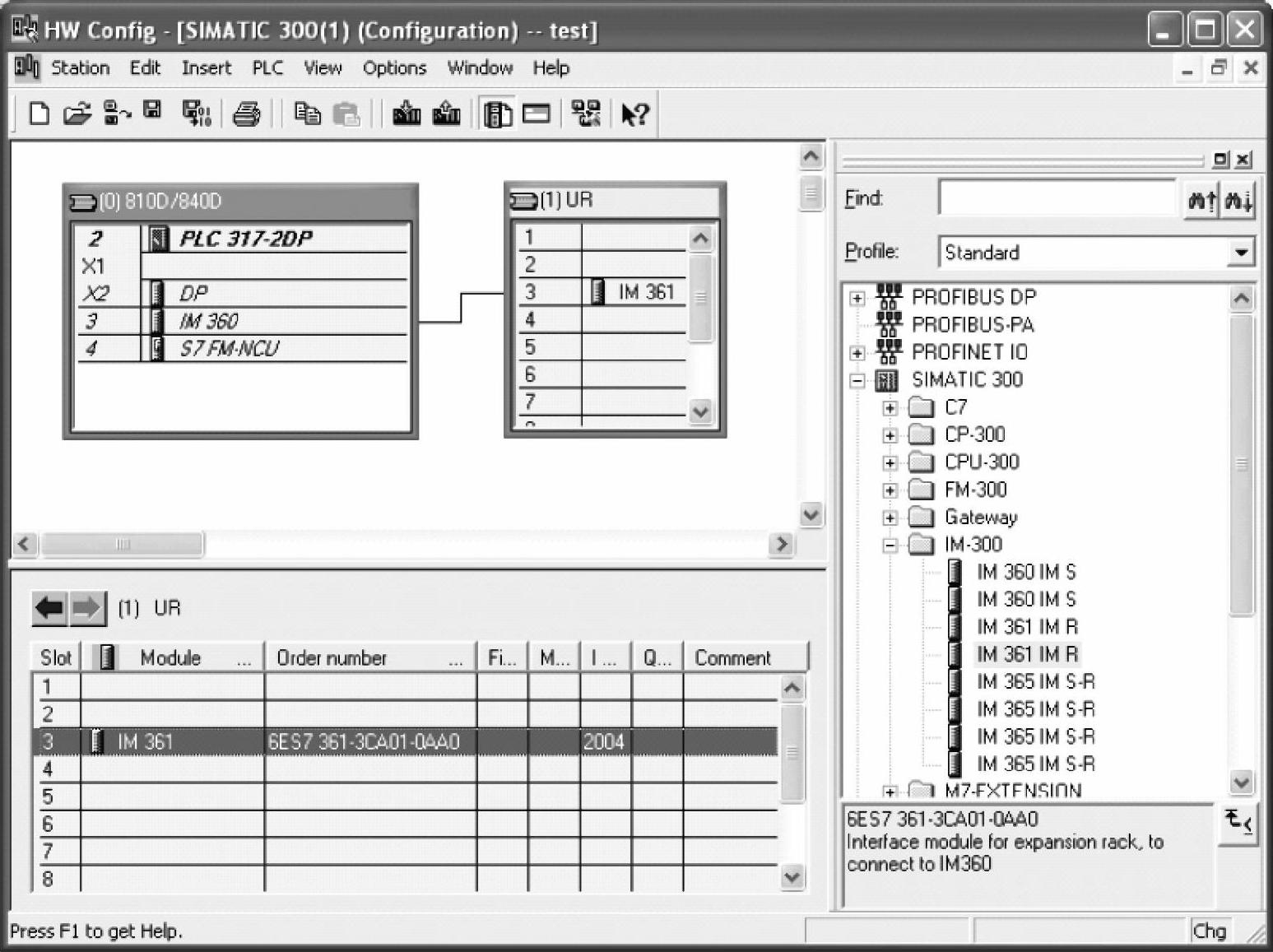Search downward with the Find down binoculars
1273x952 pixels.
(x=1238, y=199)
